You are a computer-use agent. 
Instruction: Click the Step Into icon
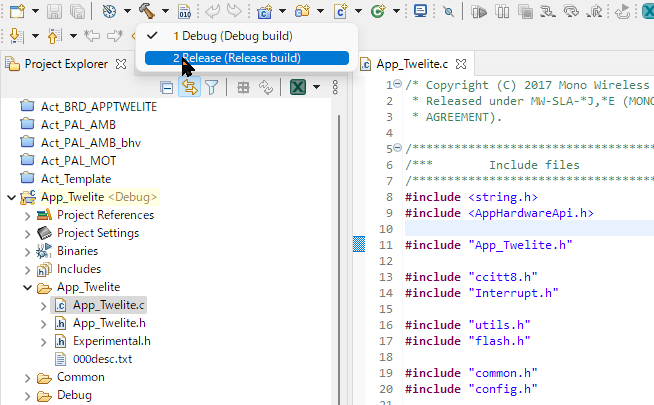point(548,12)
